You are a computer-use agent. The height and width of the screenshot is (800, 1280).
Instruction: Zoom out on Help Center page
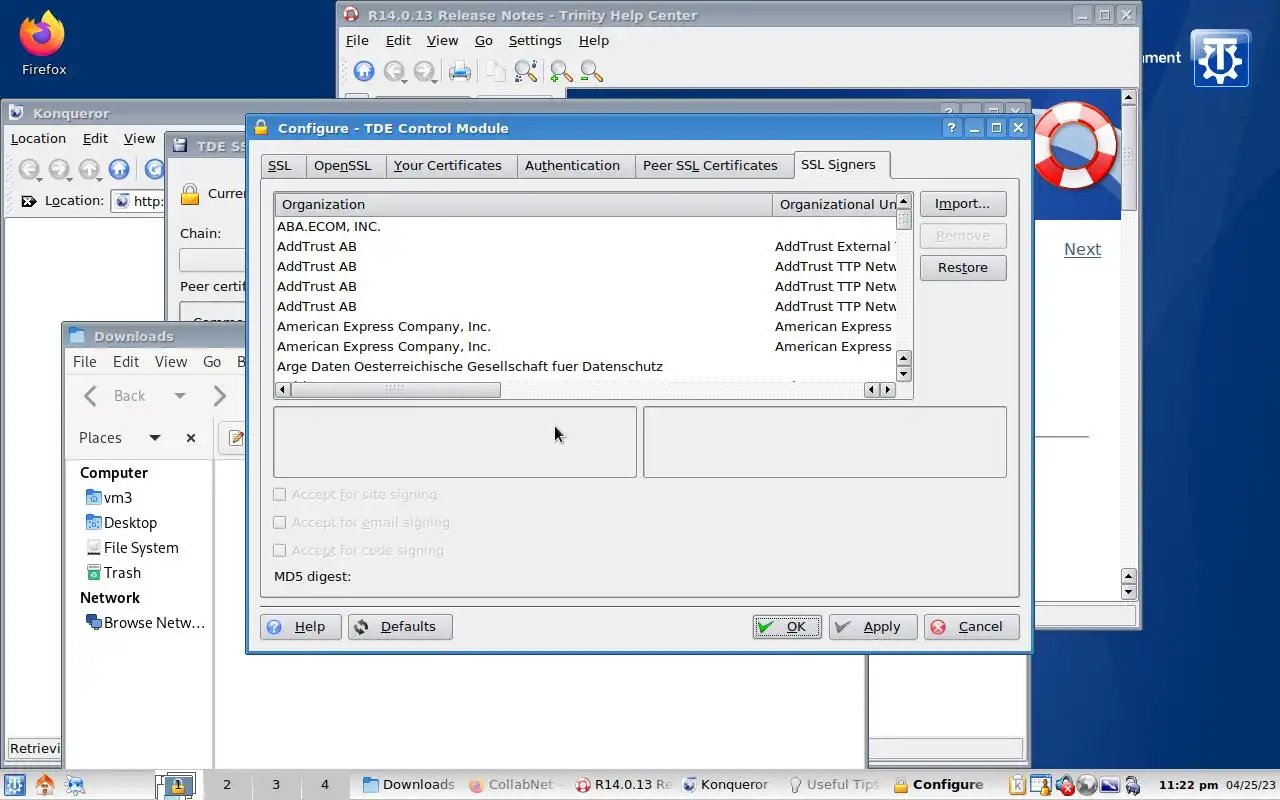pos(591,71)
